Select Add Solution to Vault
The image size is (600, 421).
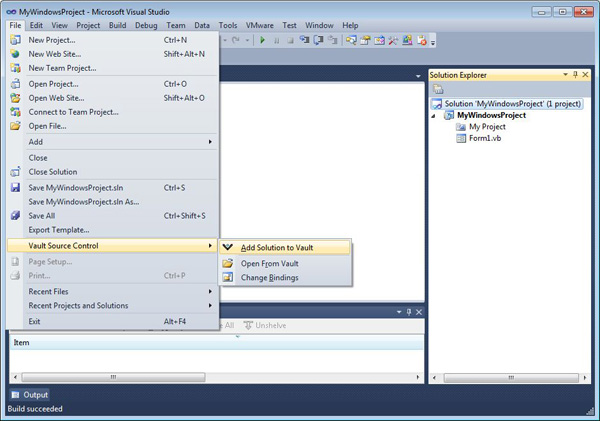coord(283,247)
